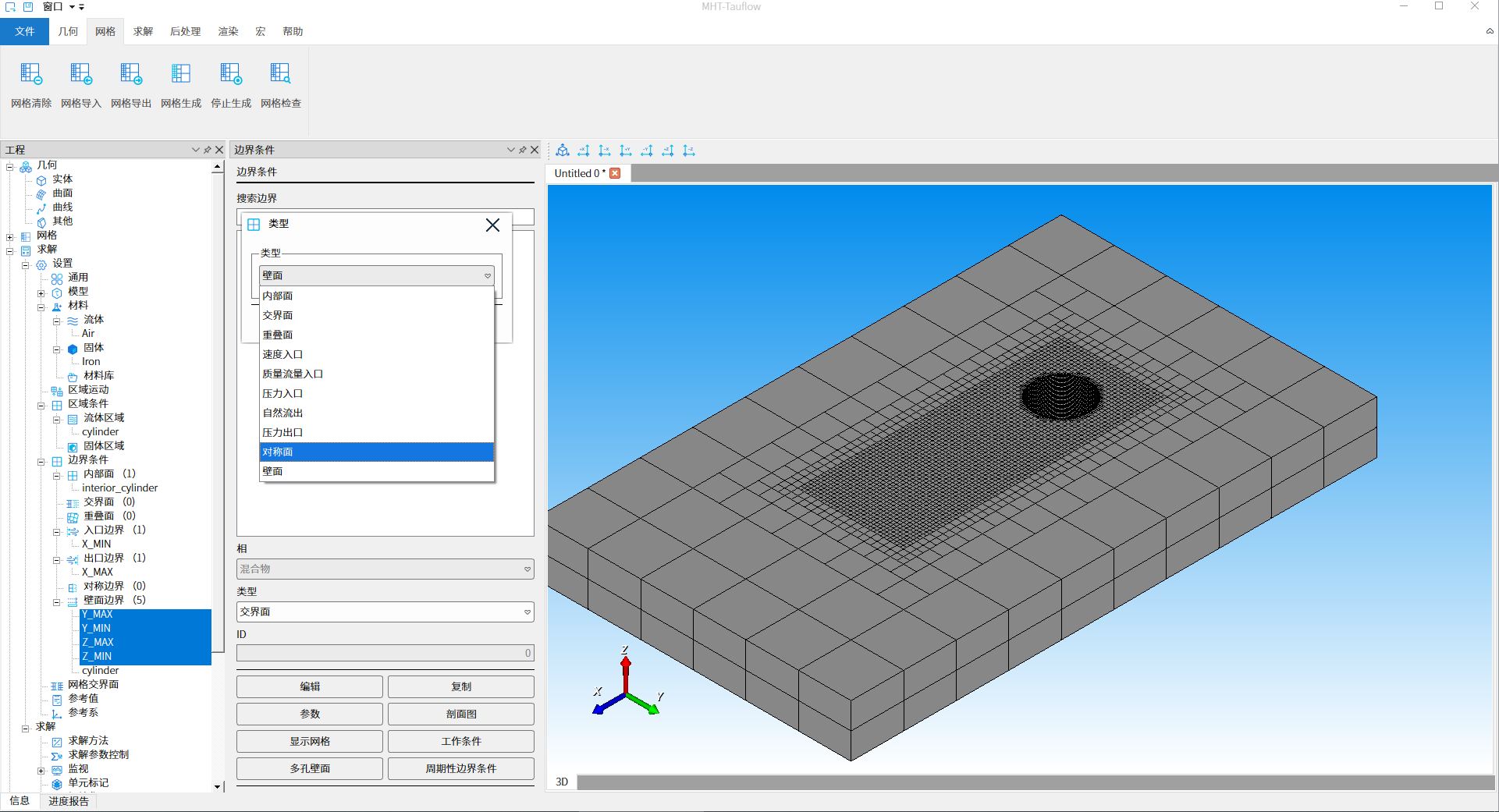The image size is (1499, 812).
Task: Open the 文件 menu
Action: [x=24, y=31]
